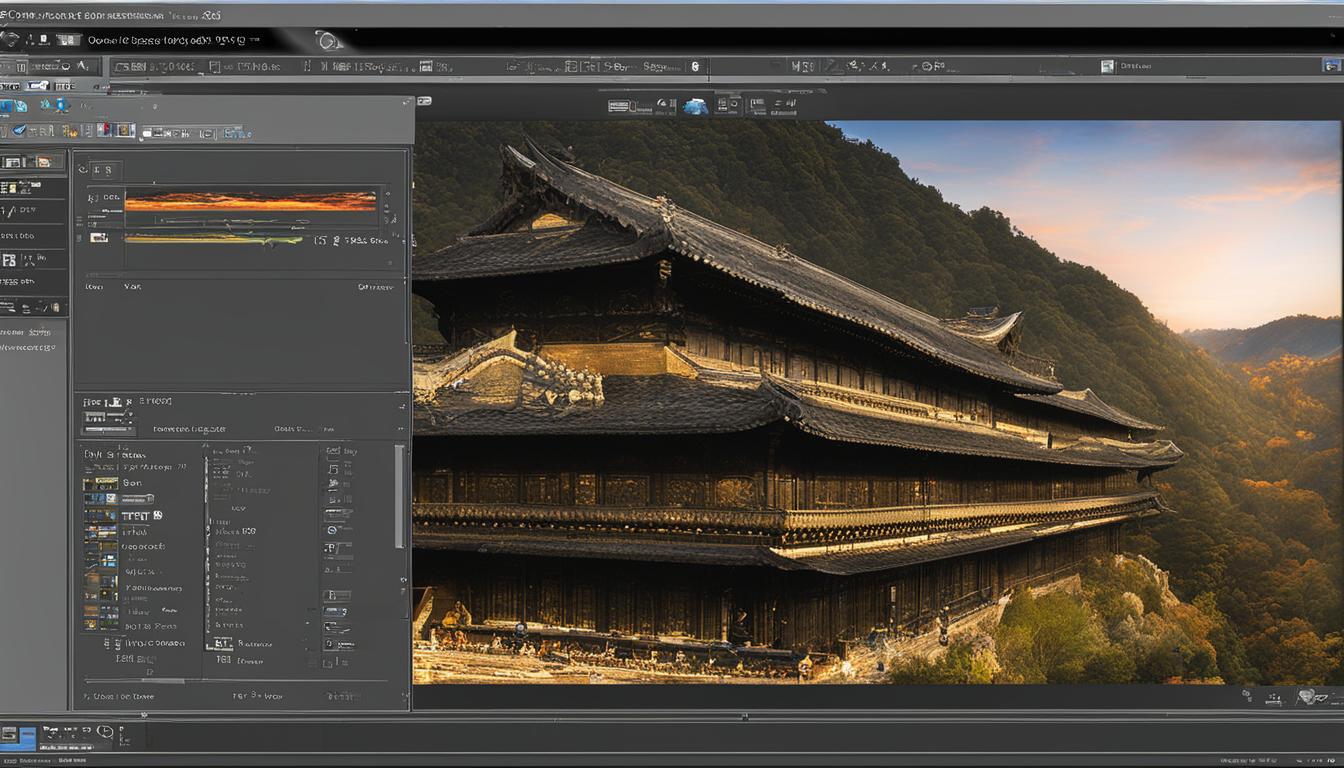Viewport: 1344px width, 768px height.
Task: Toggle the checkbox beside the histogram preview
Action: pos(100,238)
